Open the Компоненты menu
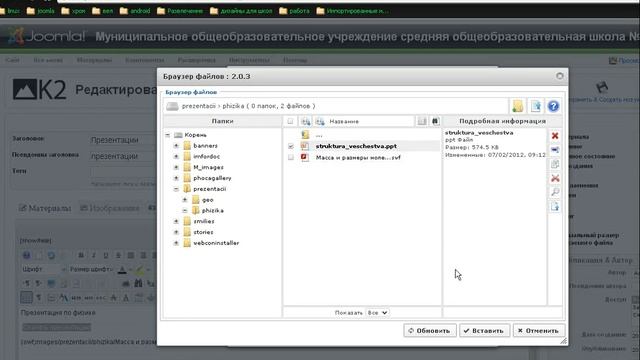This screenshot has height=360, width=640. click(144, 60)
